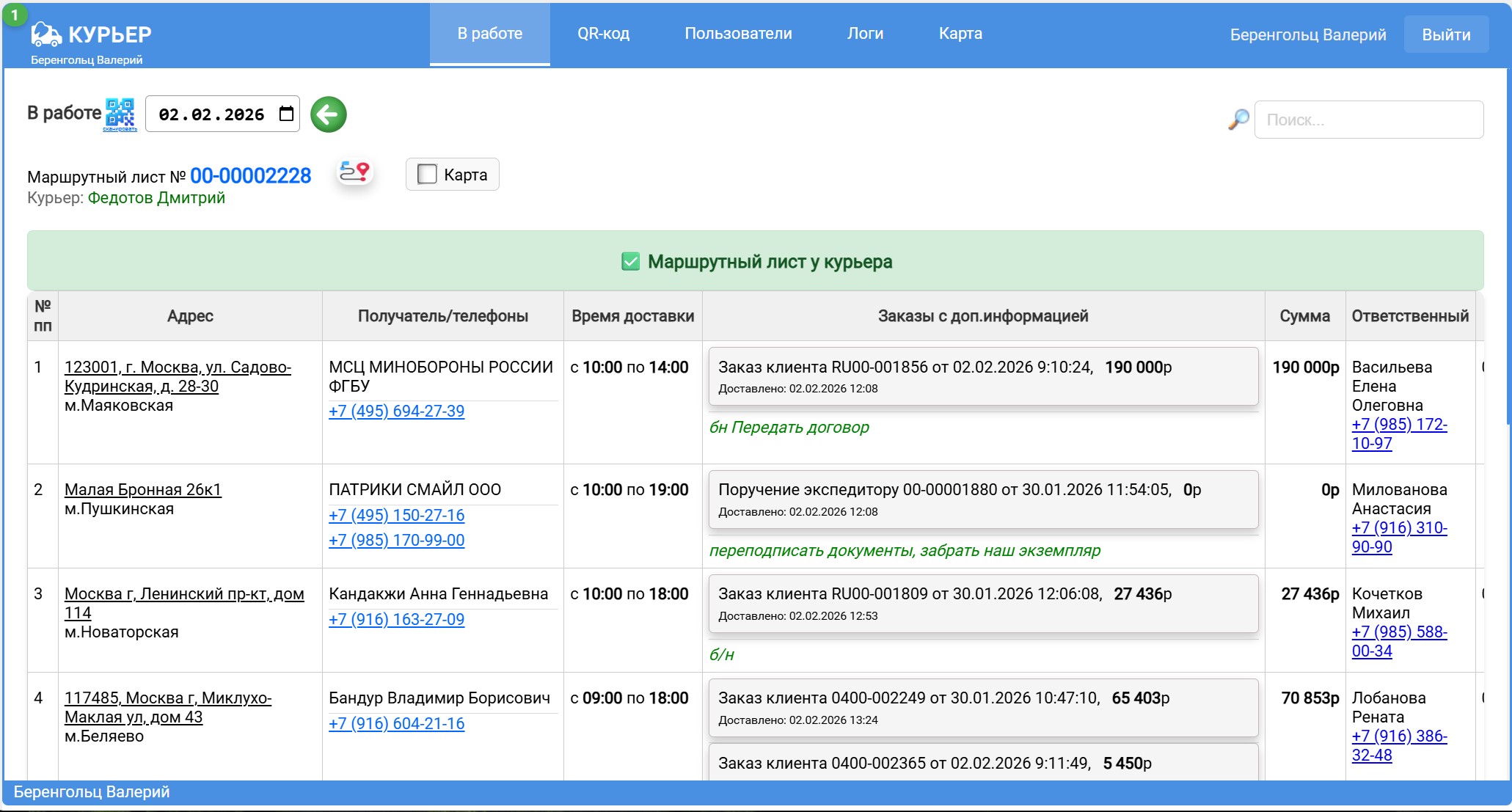The image size is (1512, 812).
Task: Open address Садово-Кудринская, д. 28-30
Action: coord(178,376)
